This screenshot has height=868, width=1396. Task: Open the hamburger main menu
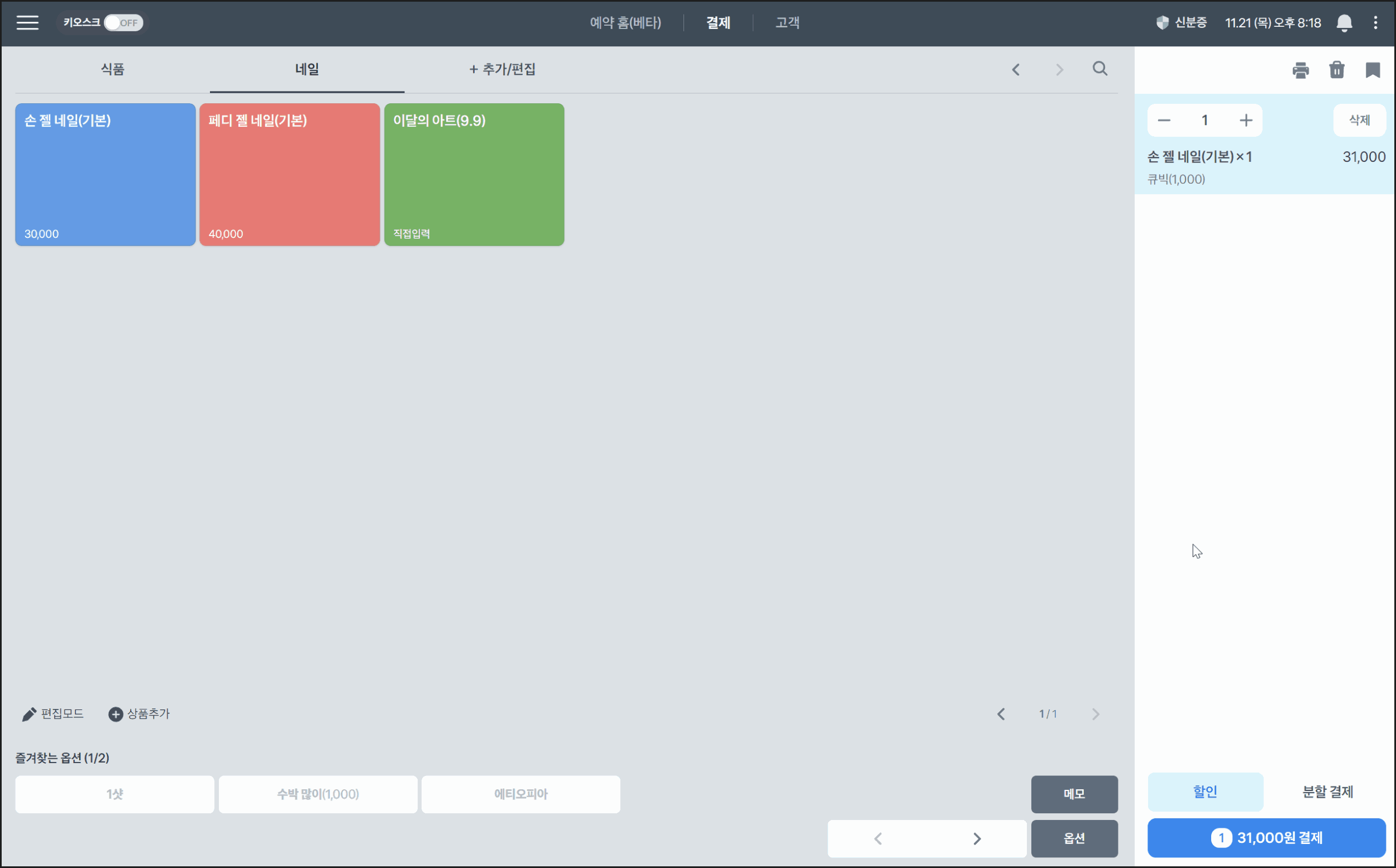(x=27, y=22)
